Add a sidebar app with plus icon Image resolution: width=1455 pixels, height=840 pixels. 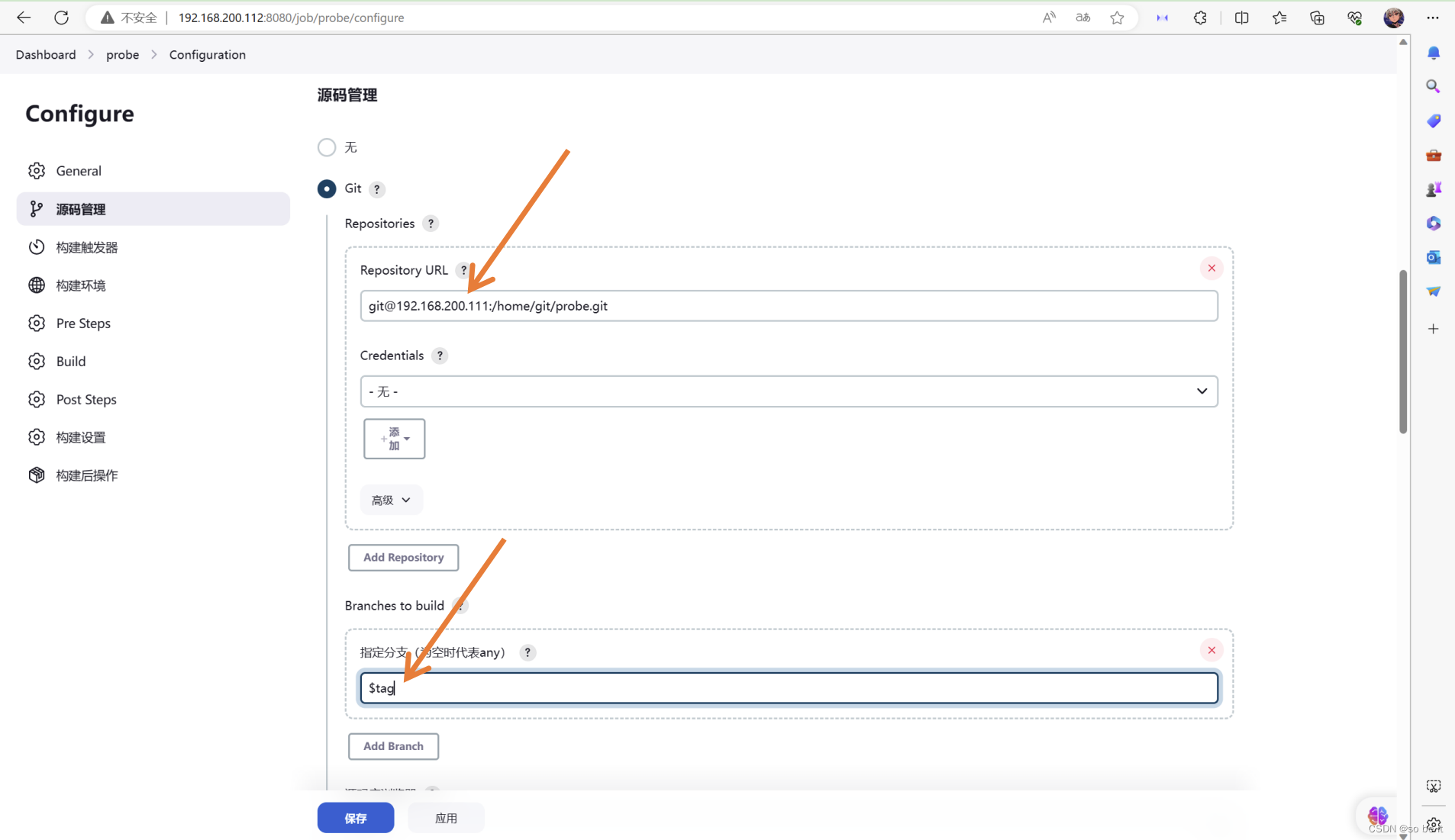coord(1434,329)
